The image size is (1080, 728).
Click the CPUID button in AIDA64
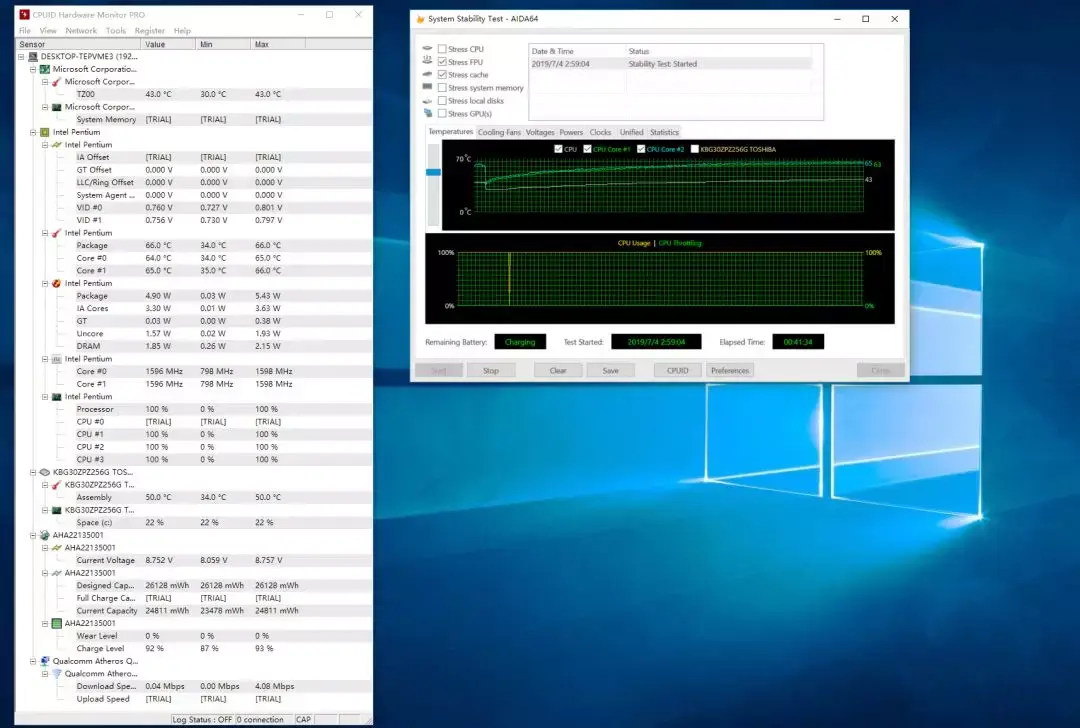678,371
